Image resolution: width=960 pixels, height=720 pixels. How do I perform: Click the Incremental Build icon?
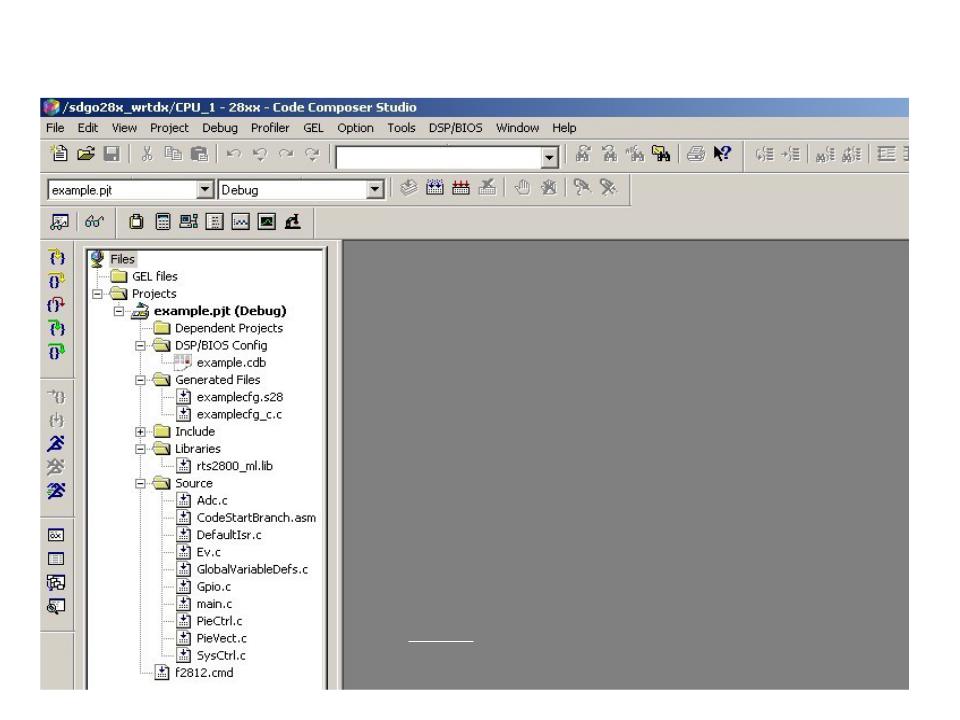point(435,187)
